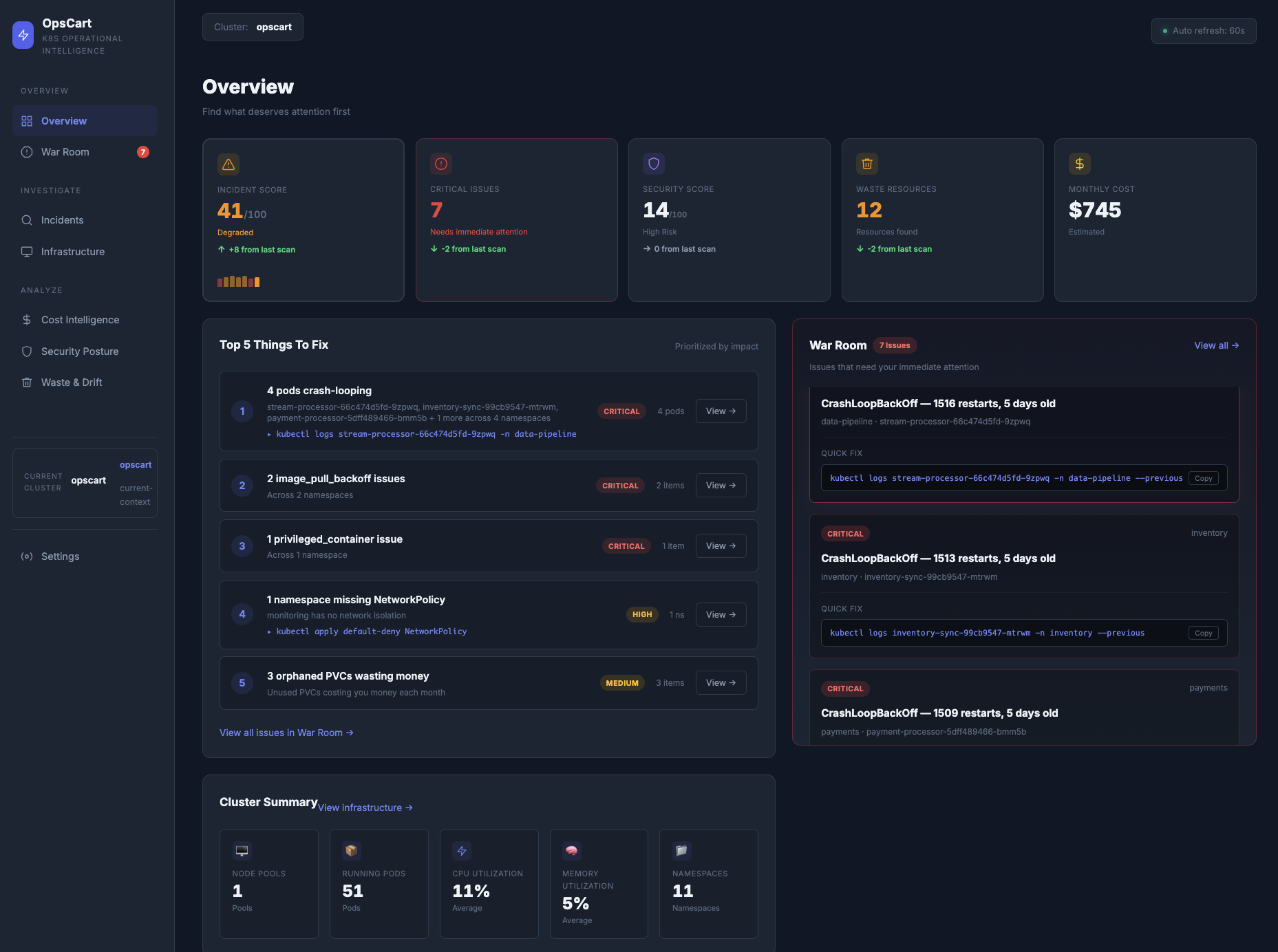Click the Cost Intelligence dollar icon
The image size is (1278, 952).
(27, 320)
